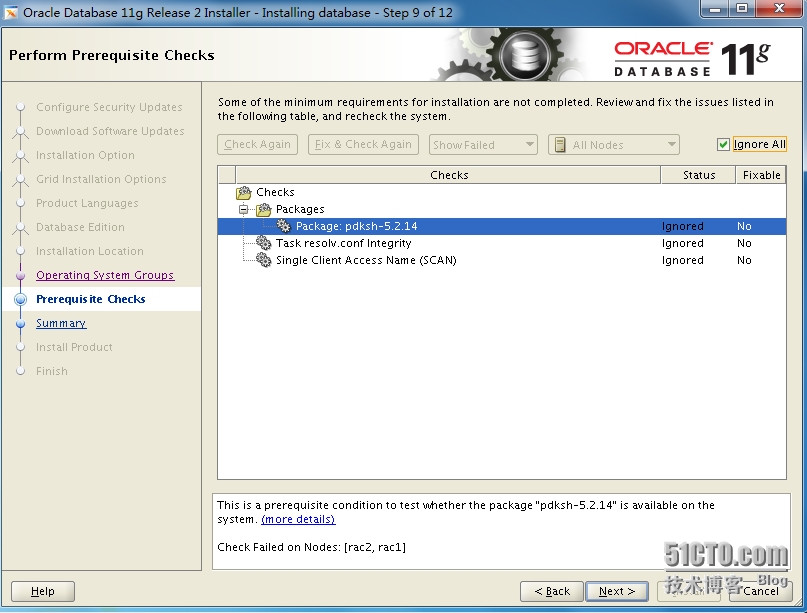Click the gear icon beside pdksh-5.2.14
This screenshot has height=613, width=807.
283,226
